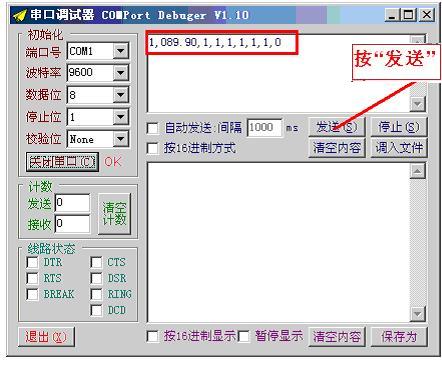The height and width of the screenshot is (365, 442).
Task: Check the 暂停显示 pause display box
Action: tap(244, 336)
